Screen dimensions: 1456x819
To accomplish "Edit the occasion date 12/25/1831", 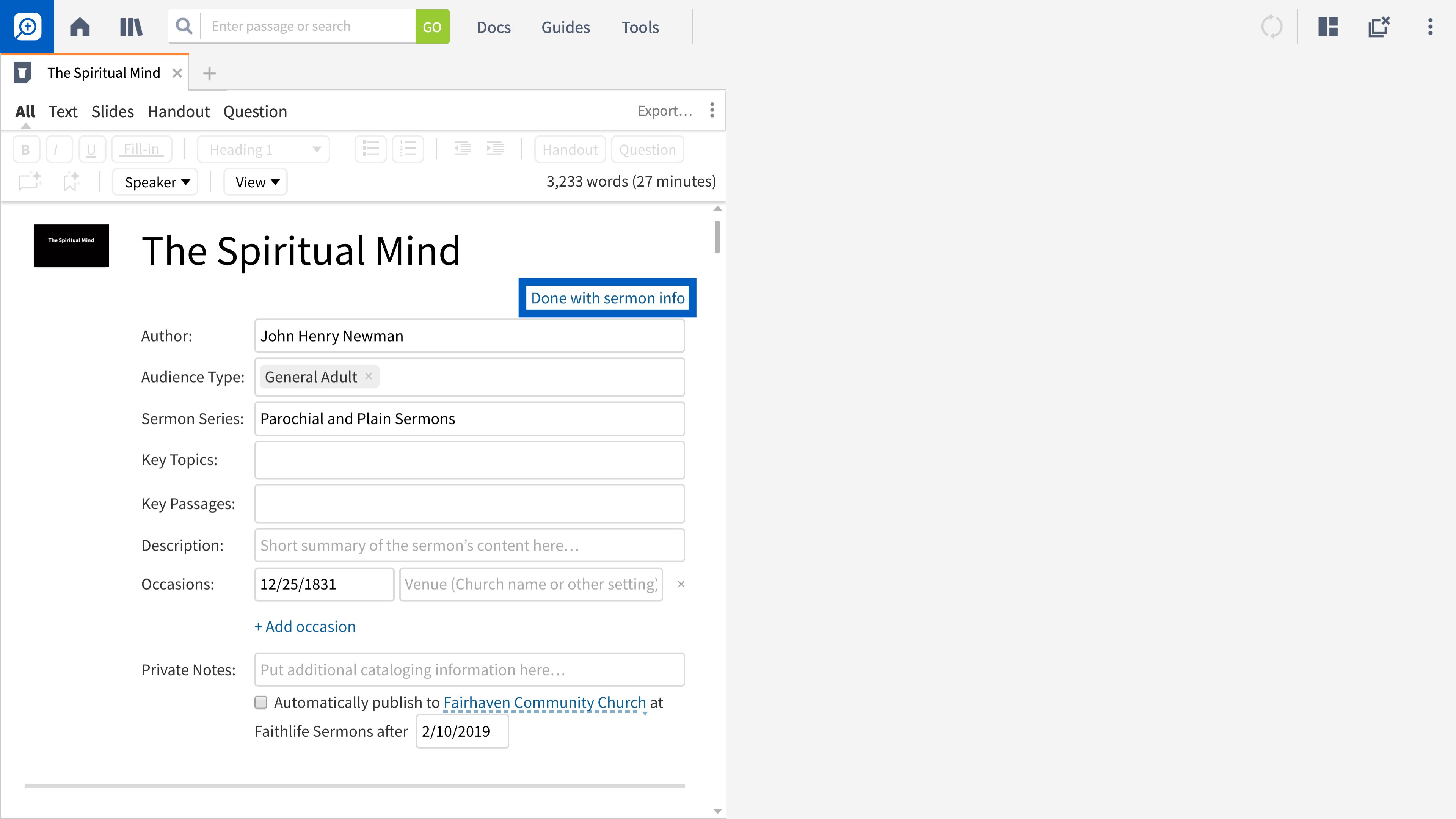I will (x=324, y=584).
